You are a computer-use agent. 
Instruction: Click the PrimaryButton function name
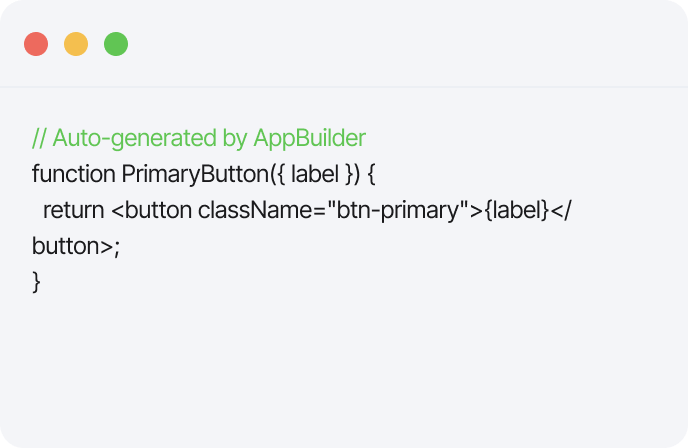pos(184,173)
